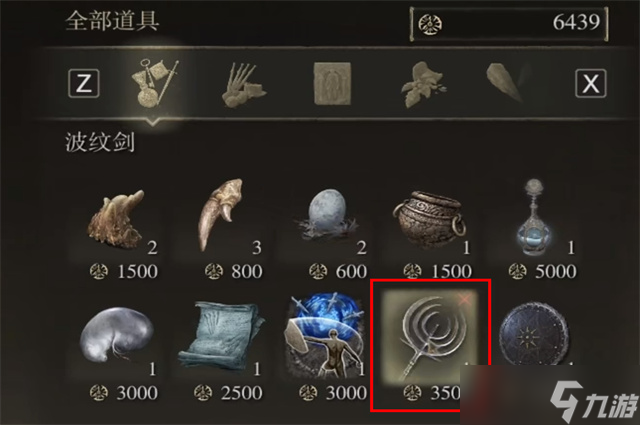Click the X next-category key icon
640x425 pixels.
tap(591, 83)
